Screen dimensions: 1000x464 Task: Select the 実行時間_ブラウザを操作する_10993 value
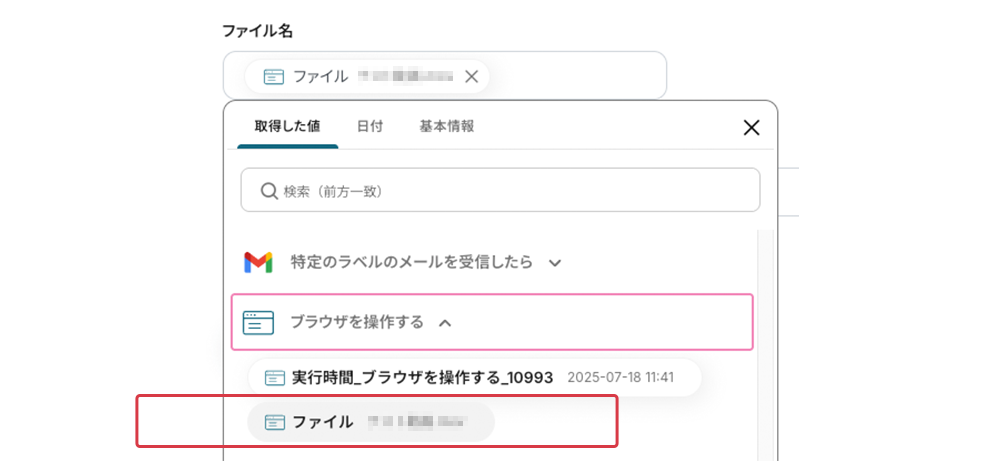point(422,378)
